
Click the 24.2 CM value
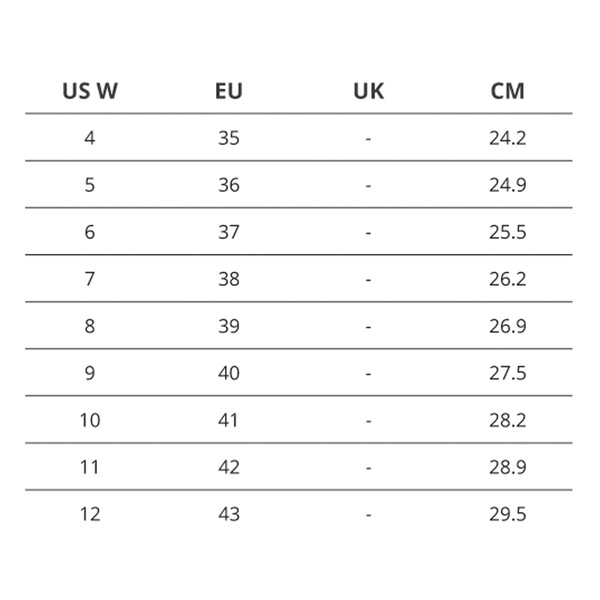pos(507,138)
